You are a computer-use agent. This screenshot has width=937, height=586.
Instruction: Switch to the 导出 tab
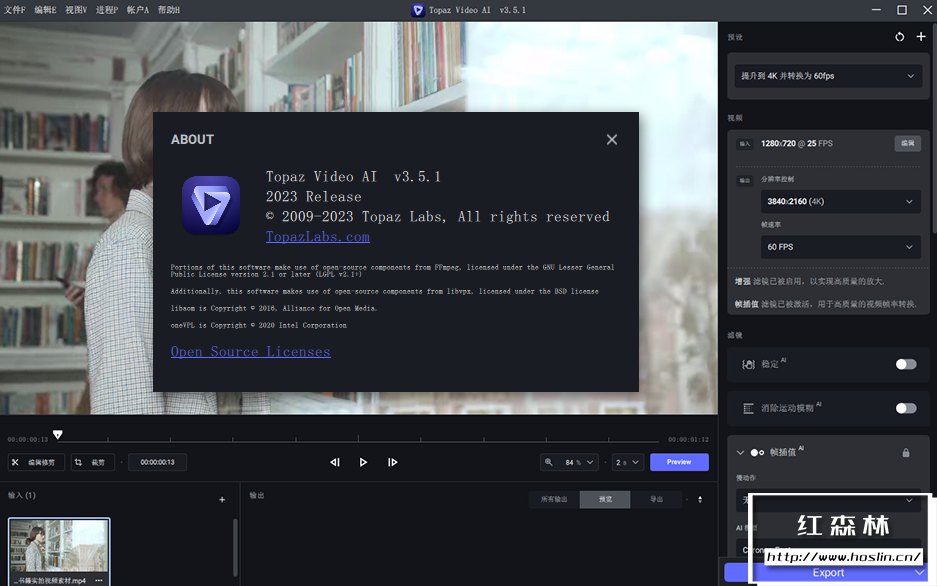(x=656, y=499)
